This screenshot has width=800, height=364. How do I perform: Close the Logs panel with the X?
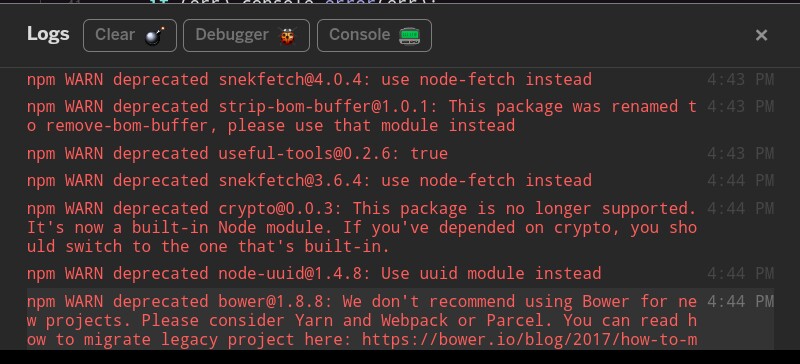[x=761, y=35]
